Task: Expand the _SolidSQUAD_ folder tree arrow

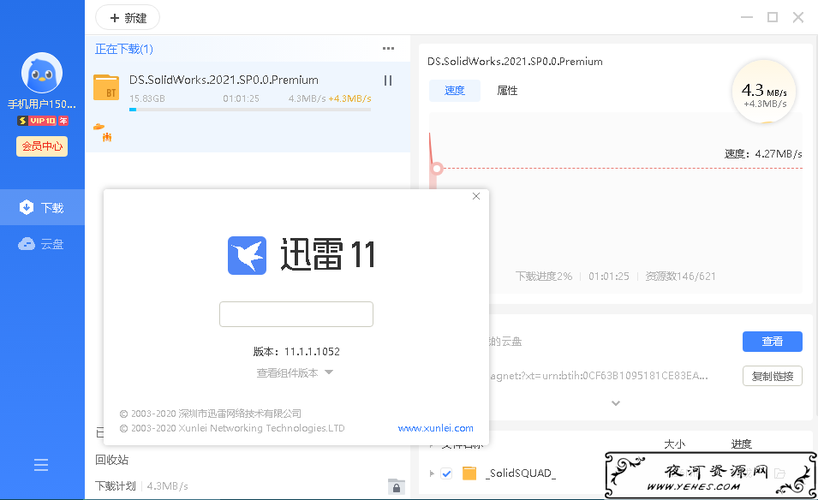Action: point(431,473)
